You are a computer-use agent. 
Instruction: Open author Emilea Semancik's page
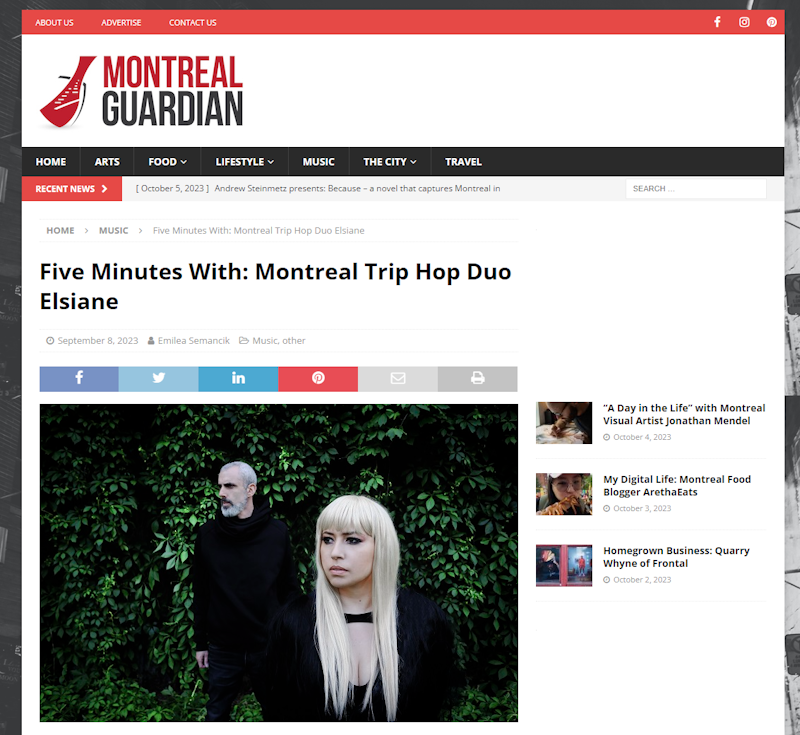point(193,341)
